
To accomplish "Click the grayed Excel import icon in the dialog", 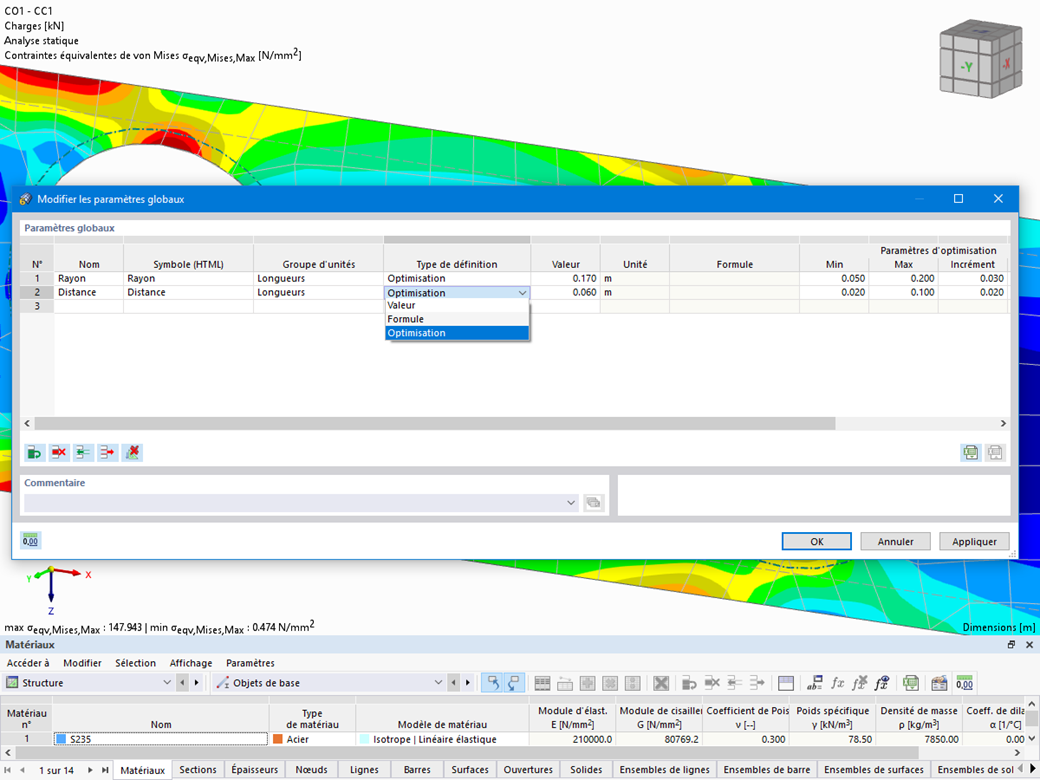I will (x=995, y=453).
